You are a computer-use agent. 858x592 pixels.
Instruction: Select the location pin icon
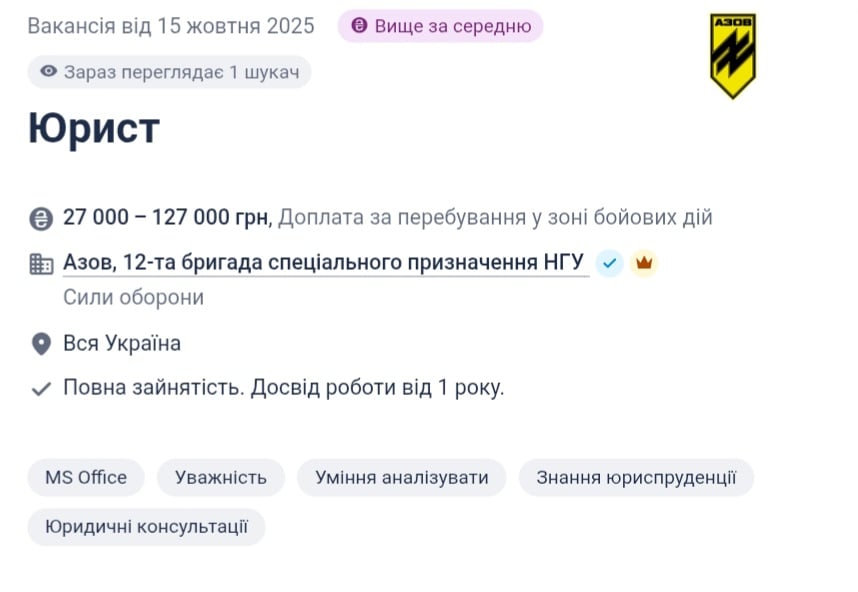point(40,343)
